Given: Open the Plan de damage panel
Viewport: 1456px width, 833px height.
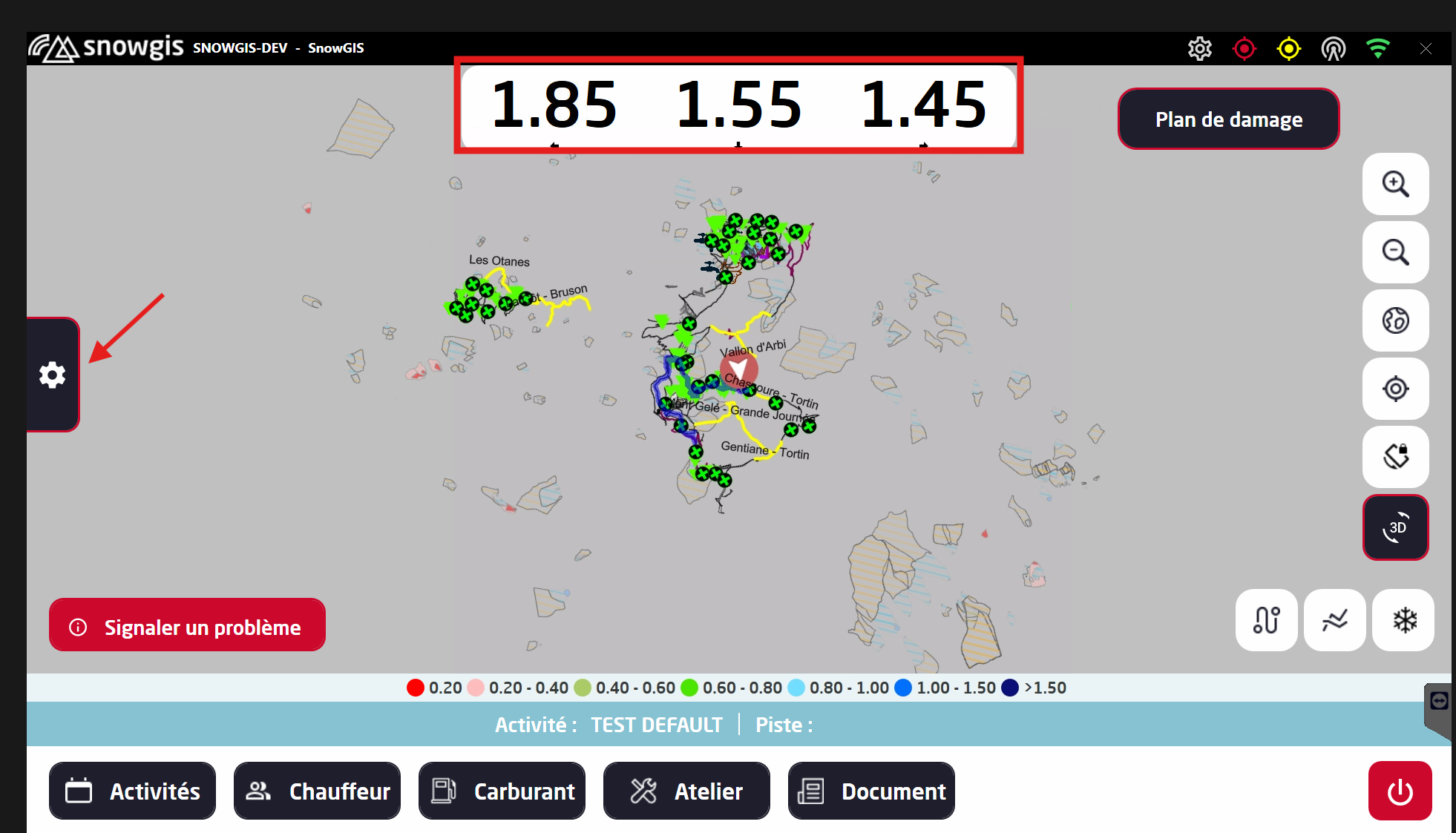Looking at the screenshot, I should click(1228, 119).
